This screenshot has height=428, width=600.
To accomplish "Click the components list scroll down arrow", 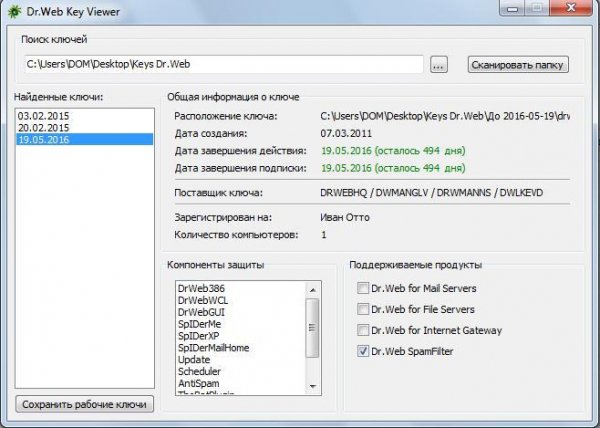I will click(313, 386).
